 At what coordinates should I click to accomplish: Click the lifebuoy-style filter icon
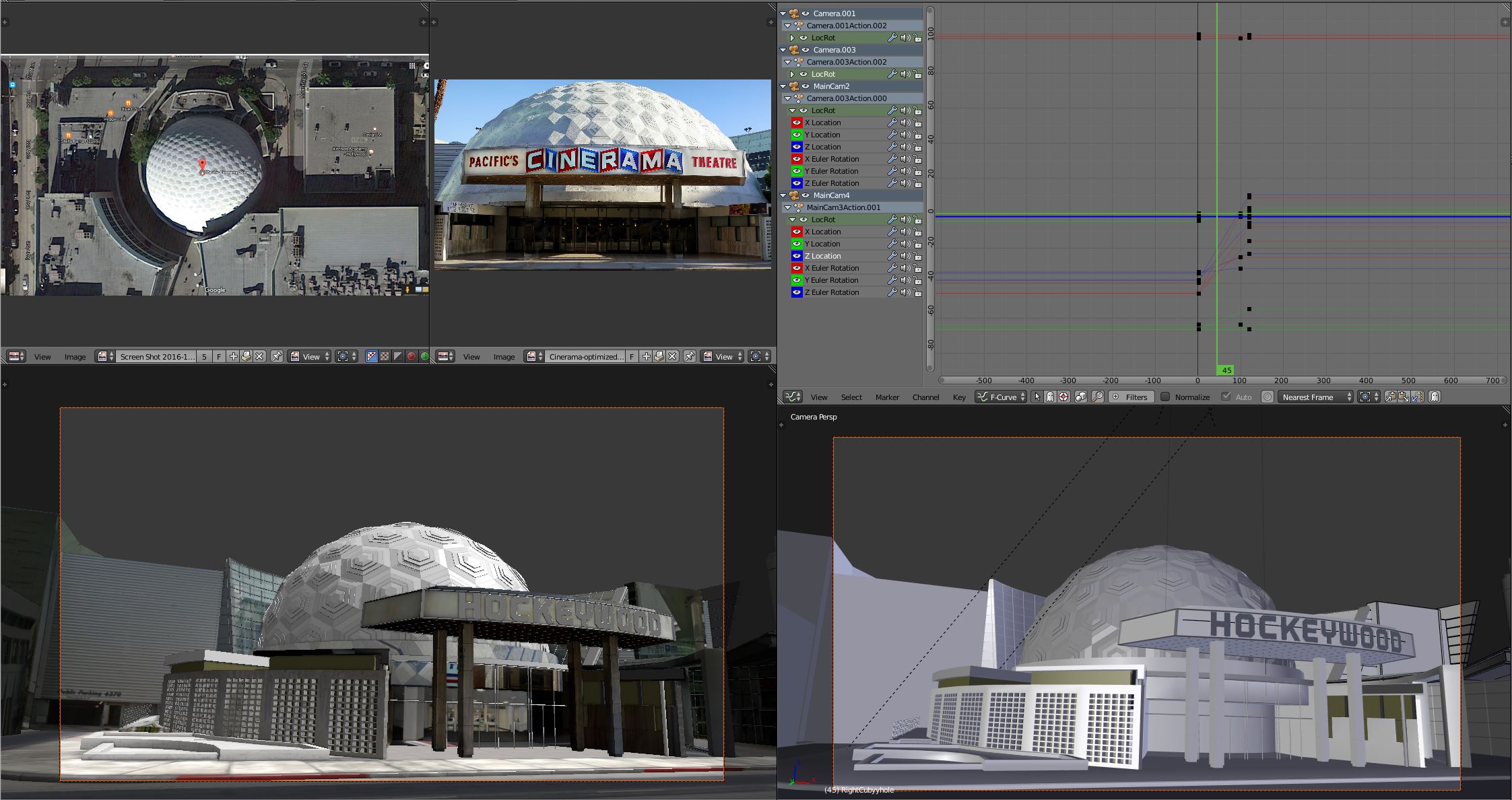pos(1063,397)
